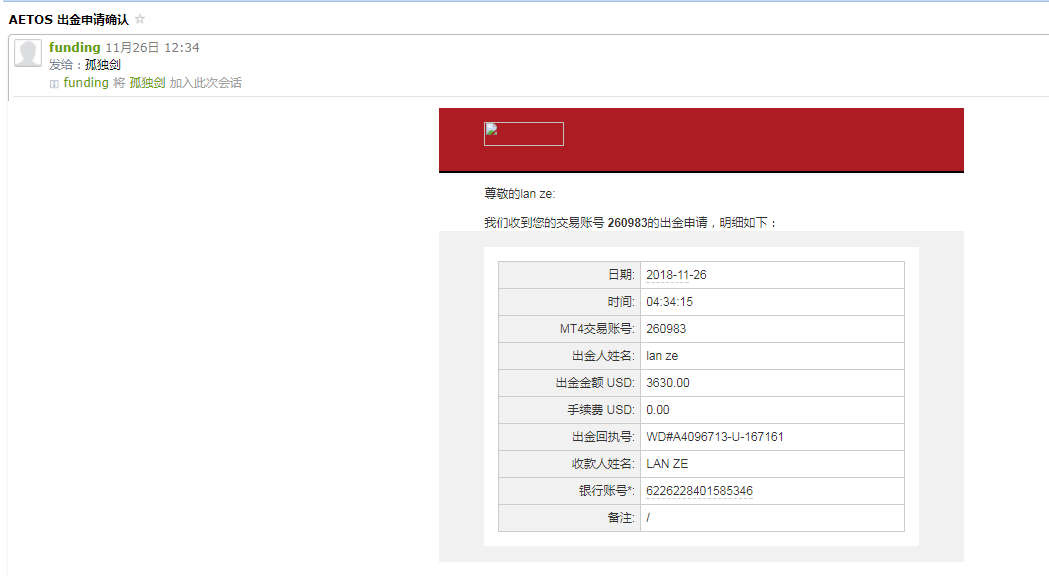Click the date value 2018-11-26
Screen dimensions: 1049x576
pos(676,275)
